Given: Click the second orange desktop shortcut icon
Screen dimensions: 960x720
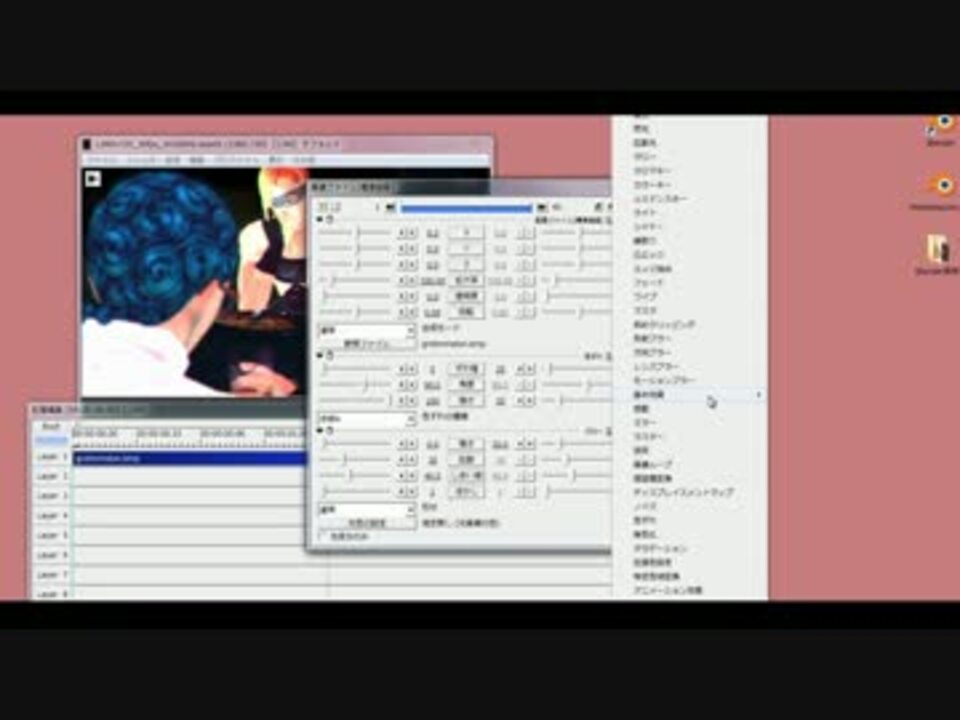Looking at the screenshot, I should click(940, 186).
